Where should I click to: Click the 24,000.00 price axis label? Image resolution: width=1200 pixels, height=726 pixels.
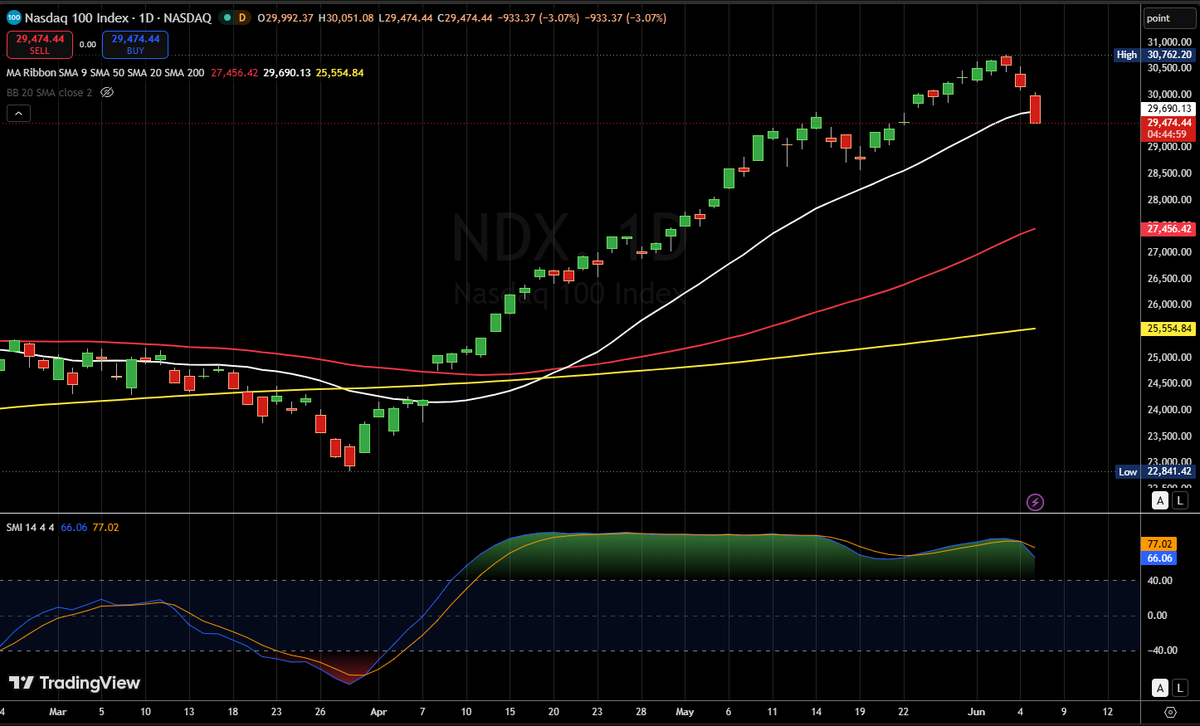pos(1169,410)
